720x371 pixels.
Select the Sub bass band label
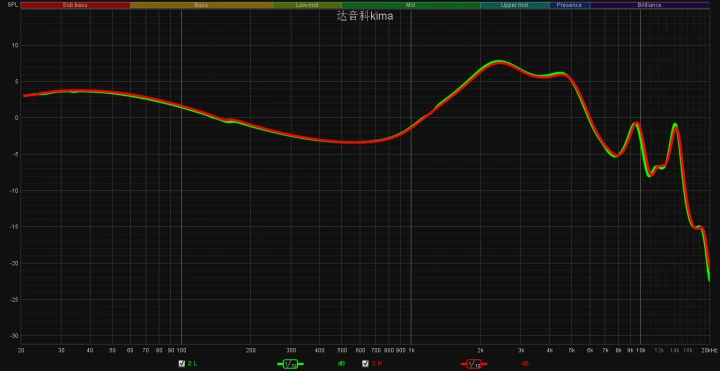[x=75, y=5]
